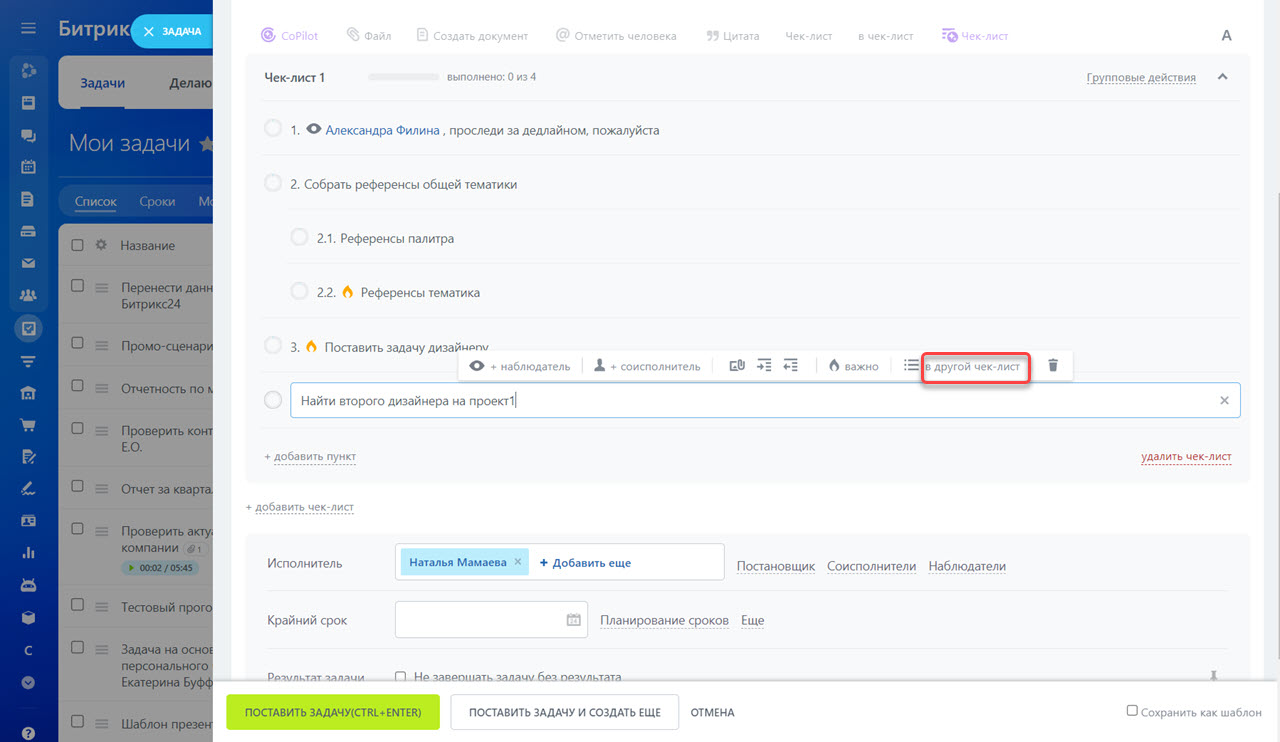Tick the circle beside the new item field

273,400
